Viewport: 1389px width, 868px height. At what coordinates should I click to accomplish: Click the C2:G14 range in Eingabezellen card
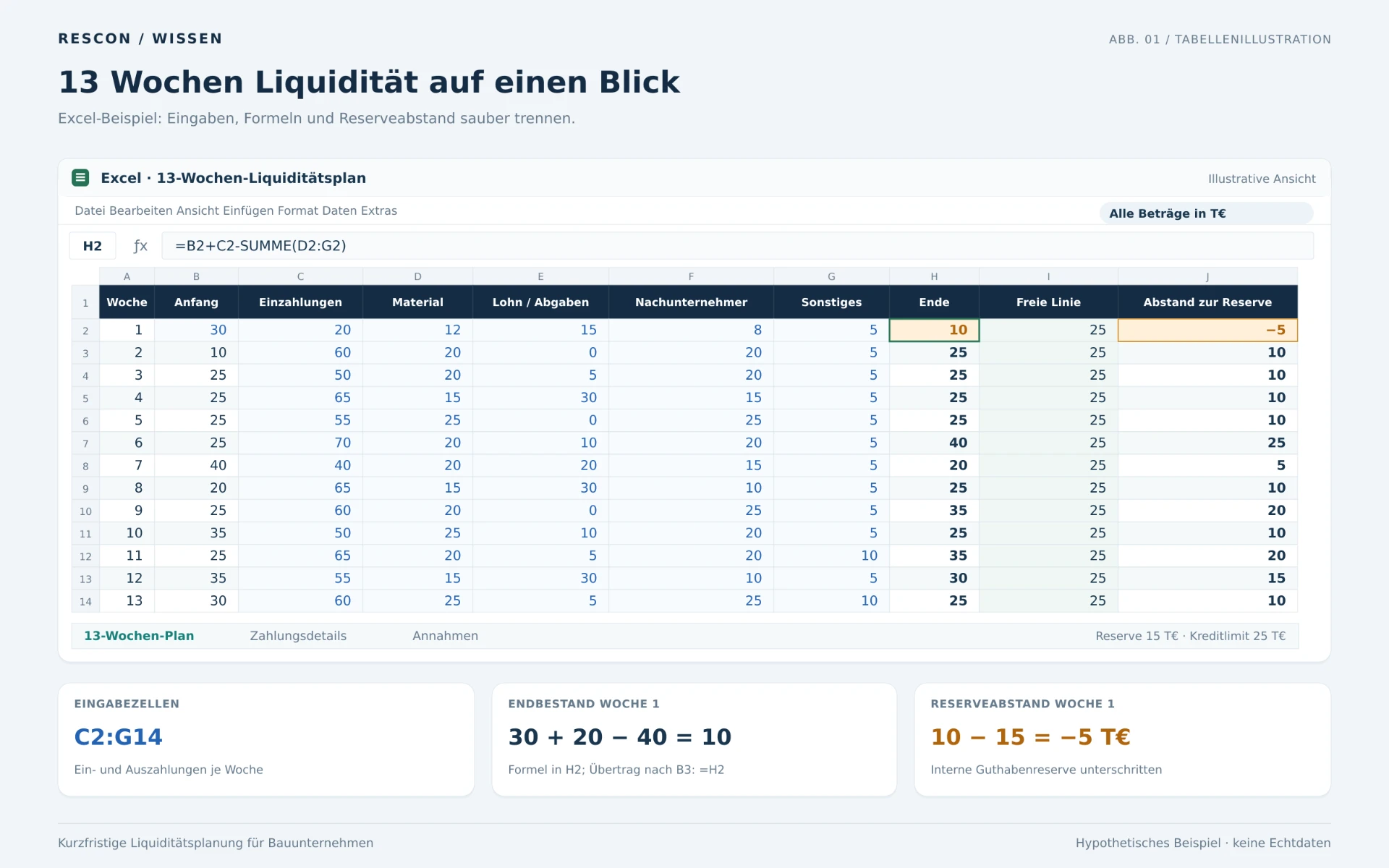click(x=119, y=737)
